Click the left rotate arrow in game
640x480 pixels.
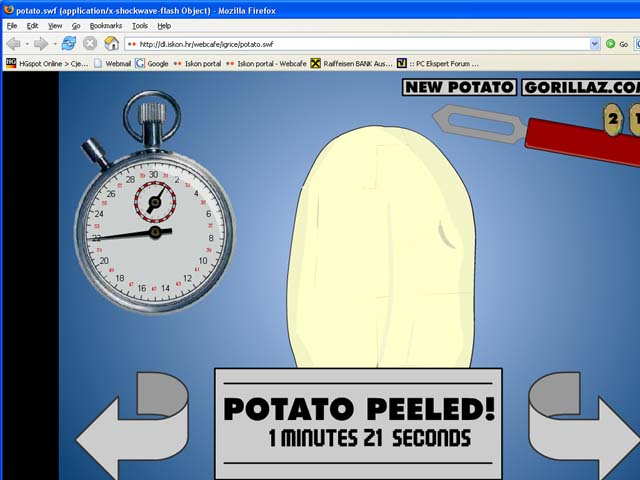pyautogui.click(x=131, y=425)
